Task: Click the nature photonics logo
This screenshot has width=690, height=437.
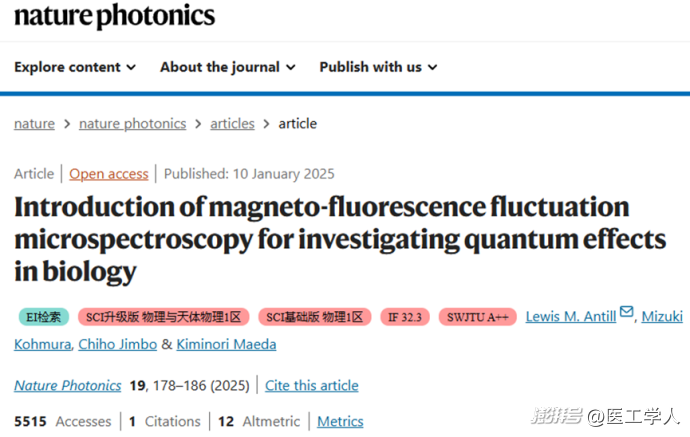Action: pos(114,16)
